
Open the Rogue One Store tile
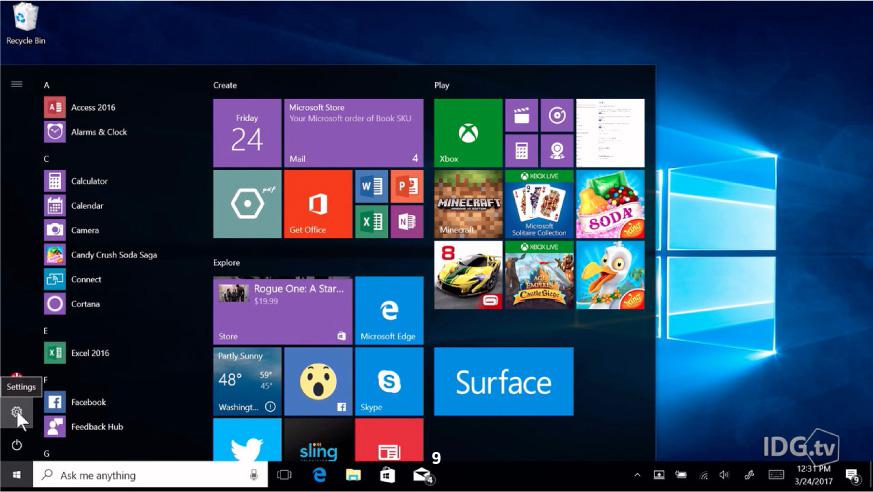[x=283, y=311]
